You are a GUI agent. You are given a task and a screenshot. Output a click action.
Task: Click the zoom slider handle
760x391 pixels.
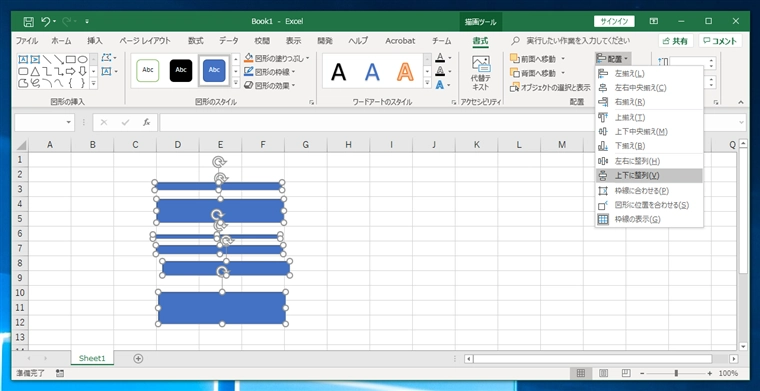676,373
